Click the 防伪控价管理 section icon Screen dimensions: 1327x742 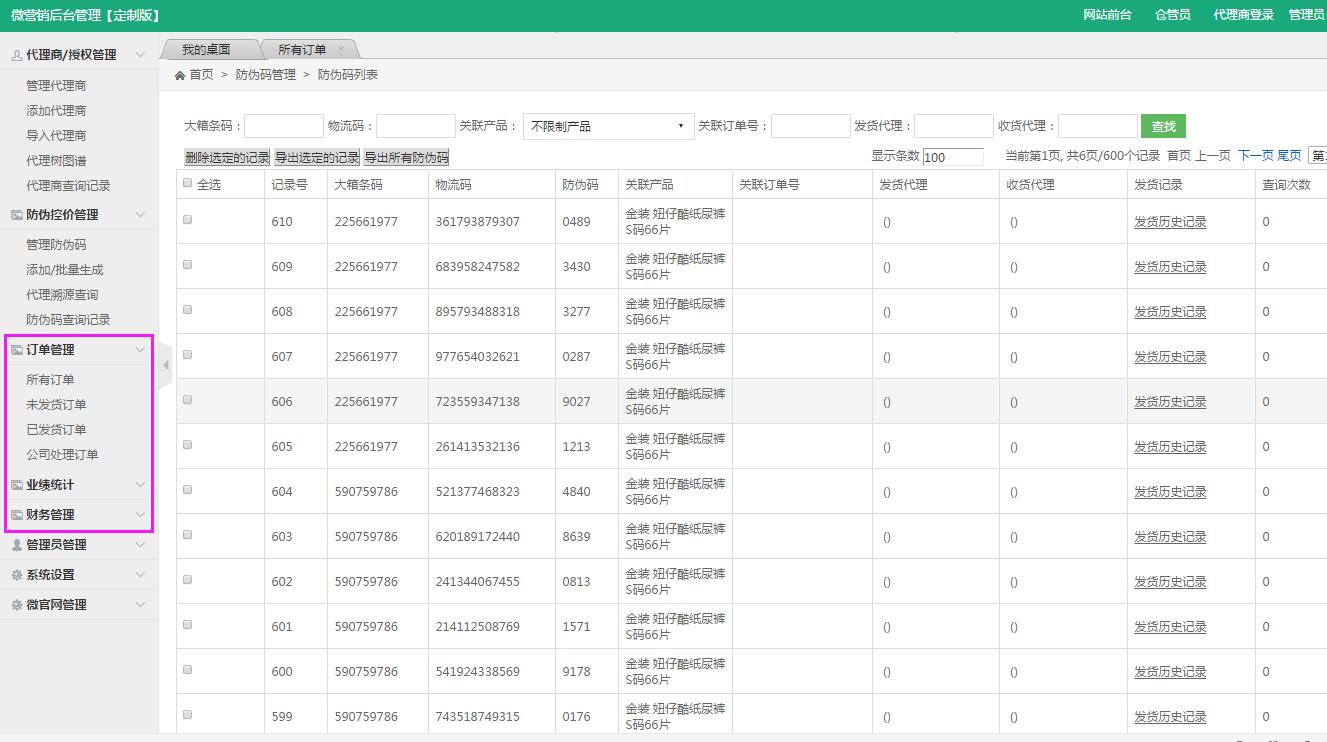[x=17, y=215]
